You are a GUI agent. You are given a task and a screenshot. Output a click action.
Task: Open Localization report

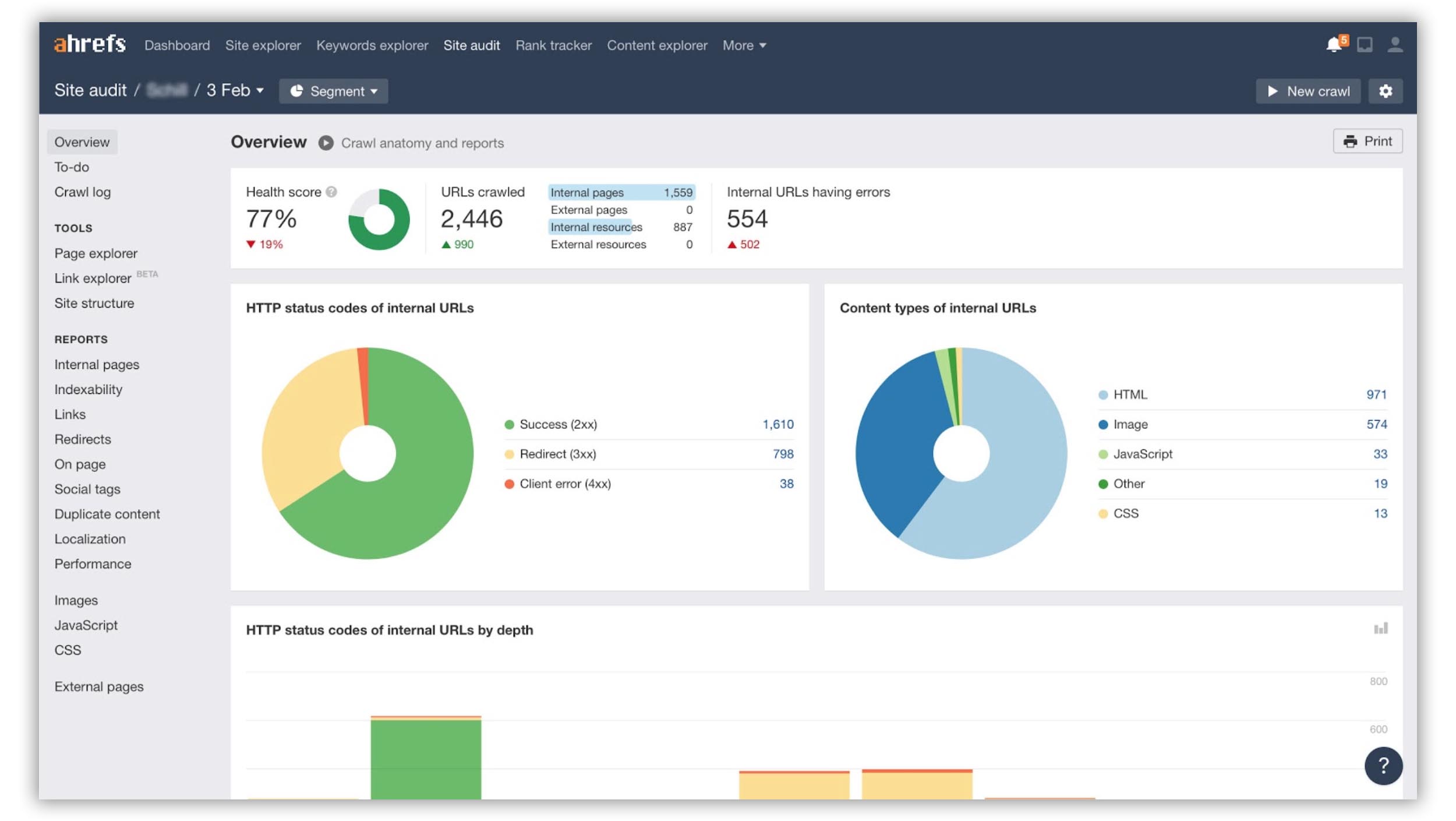90,539
